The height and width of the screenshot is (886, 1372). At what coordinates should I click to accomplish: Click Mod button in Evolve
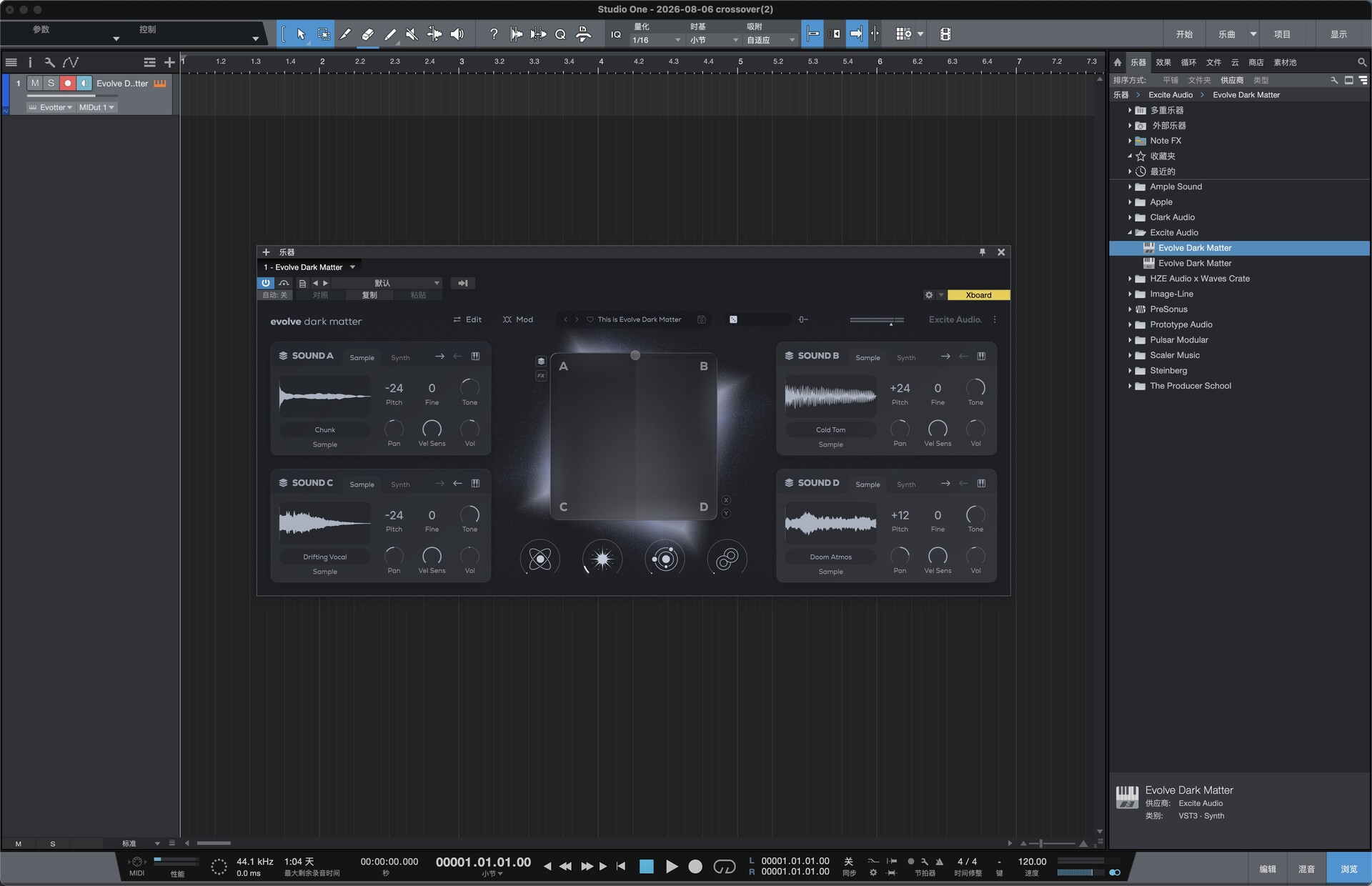[x=518, y=319]
